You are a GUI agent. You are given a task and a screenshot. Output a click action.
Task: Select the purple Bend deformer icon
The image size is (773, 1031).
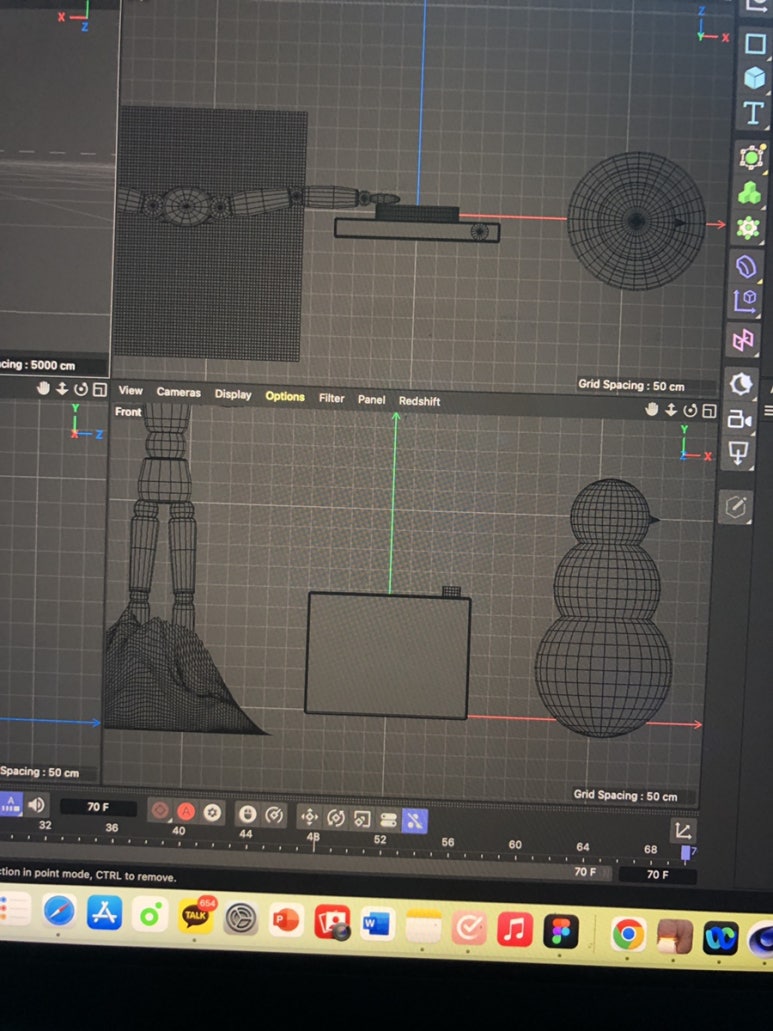click(x=745, y=266)
